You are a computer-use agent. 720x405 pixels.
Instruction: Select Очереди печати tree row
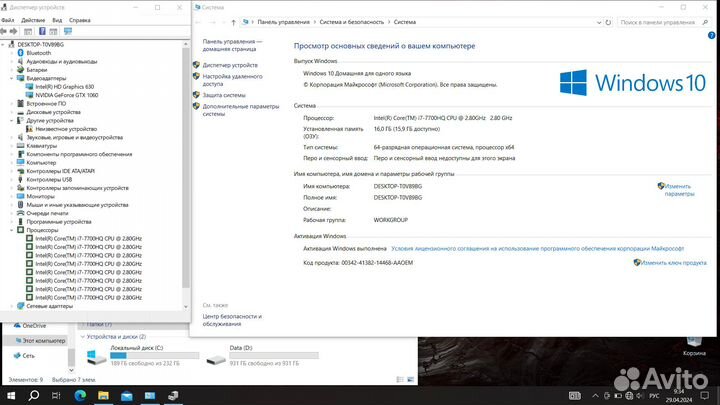[47, 214]
